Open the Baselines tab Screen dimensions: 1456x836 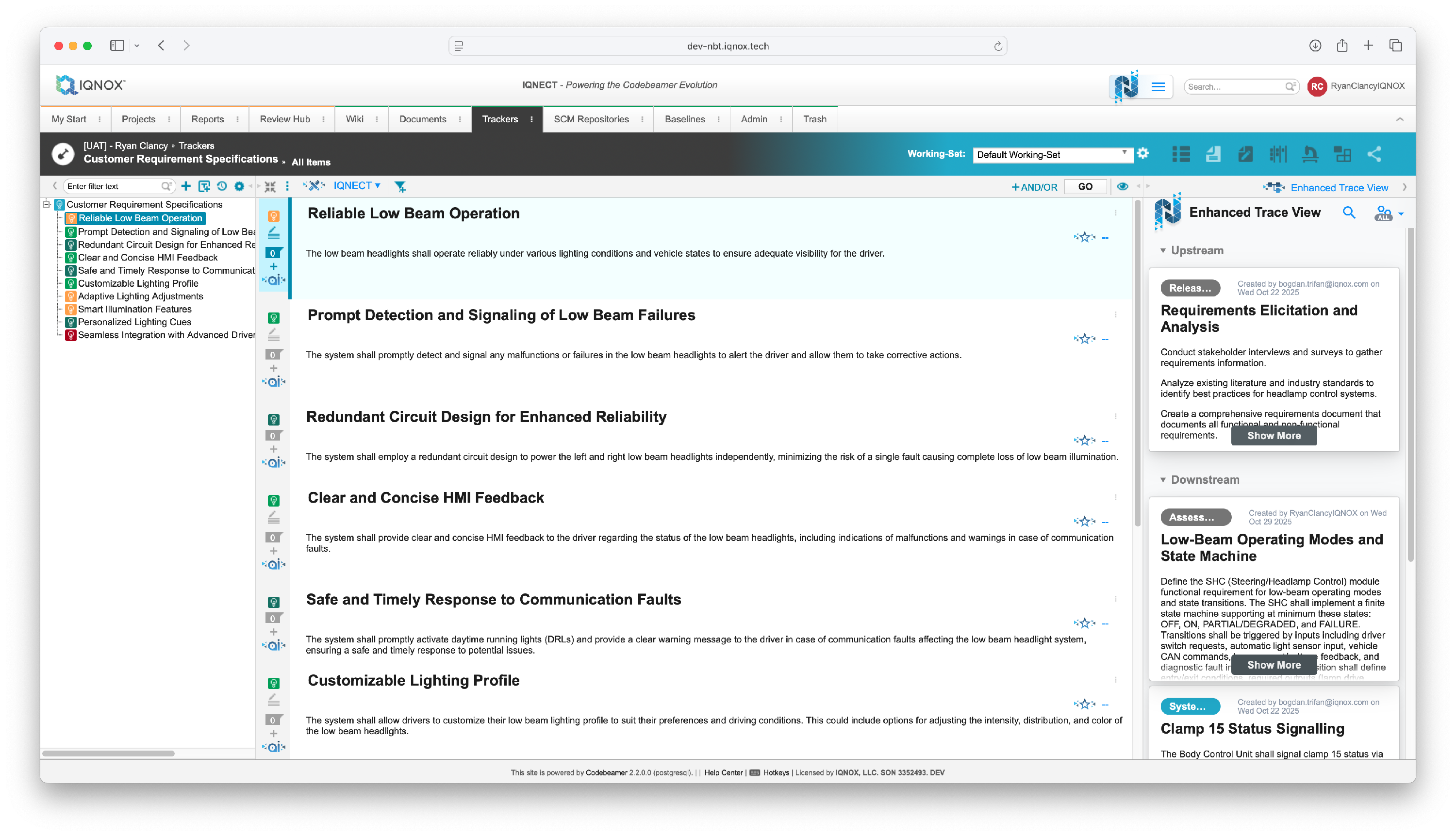[685, 119]
